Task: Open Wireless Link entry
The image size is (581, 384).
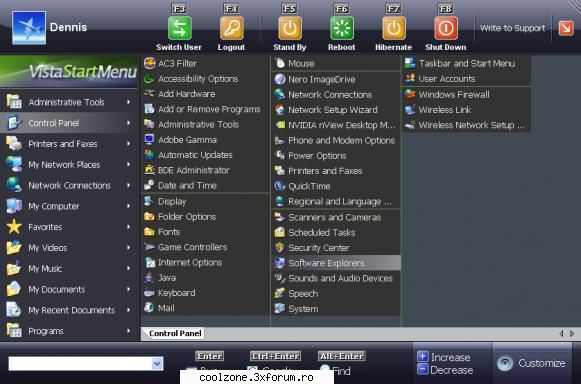Action: pos(467,110)
